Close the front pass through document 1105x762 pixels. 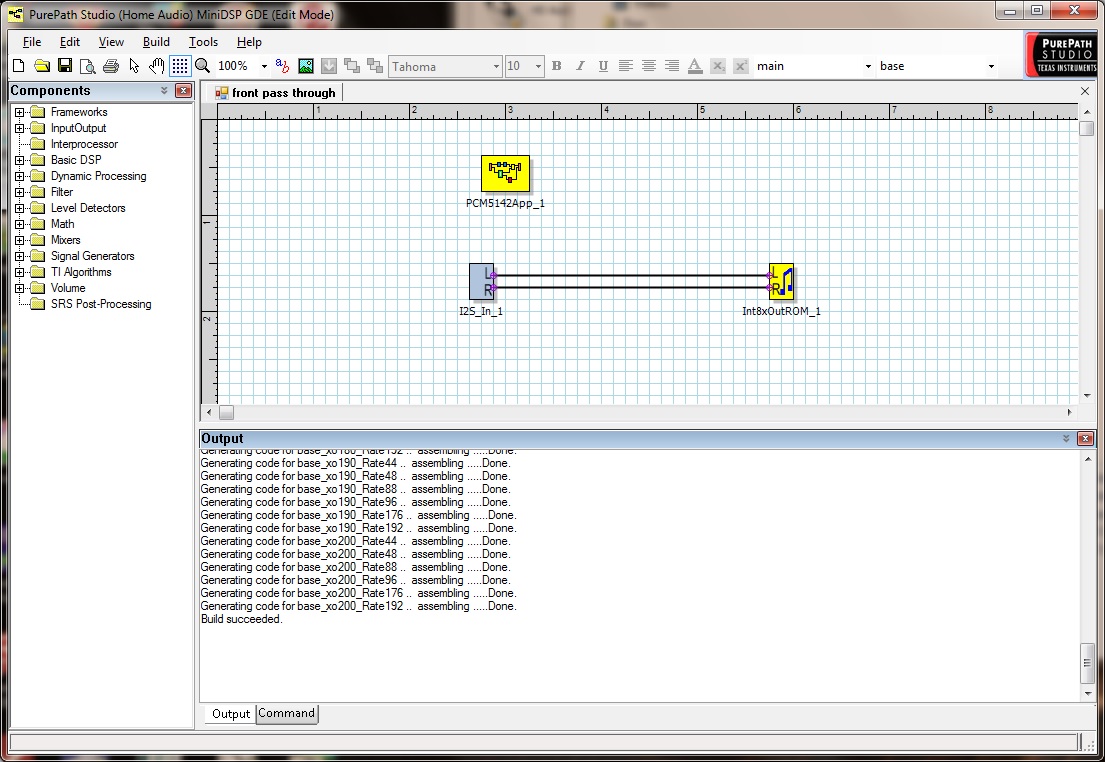(1085, 91)
